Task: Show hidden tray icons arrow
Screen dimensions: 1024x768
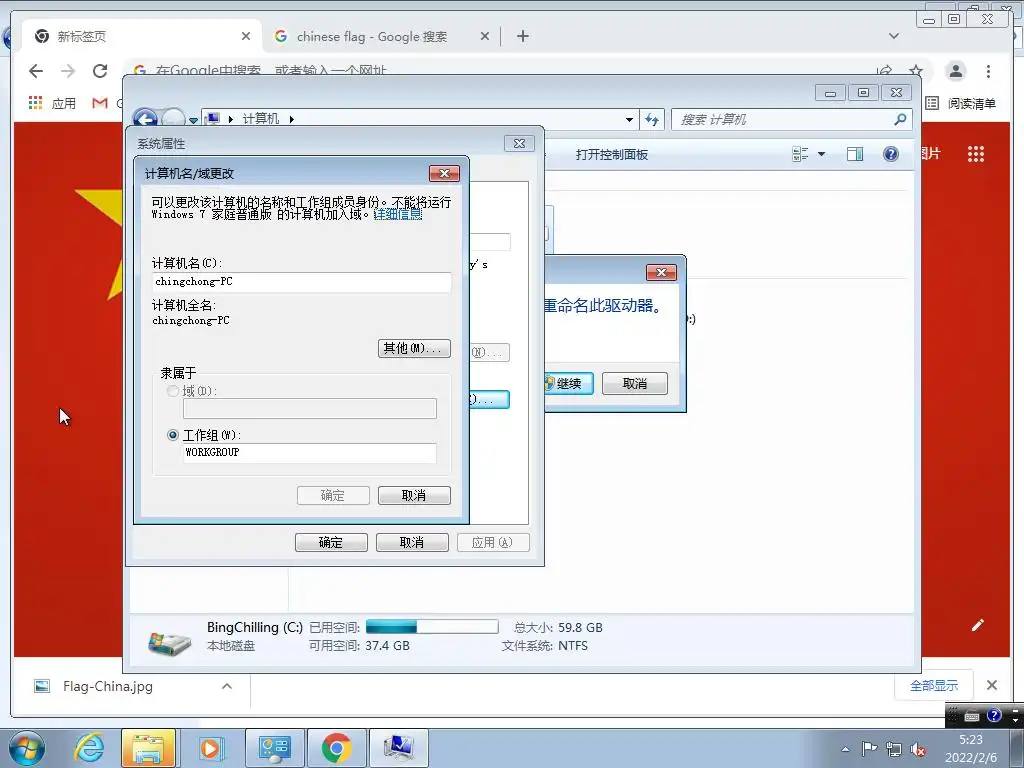Action: [845, 750]
